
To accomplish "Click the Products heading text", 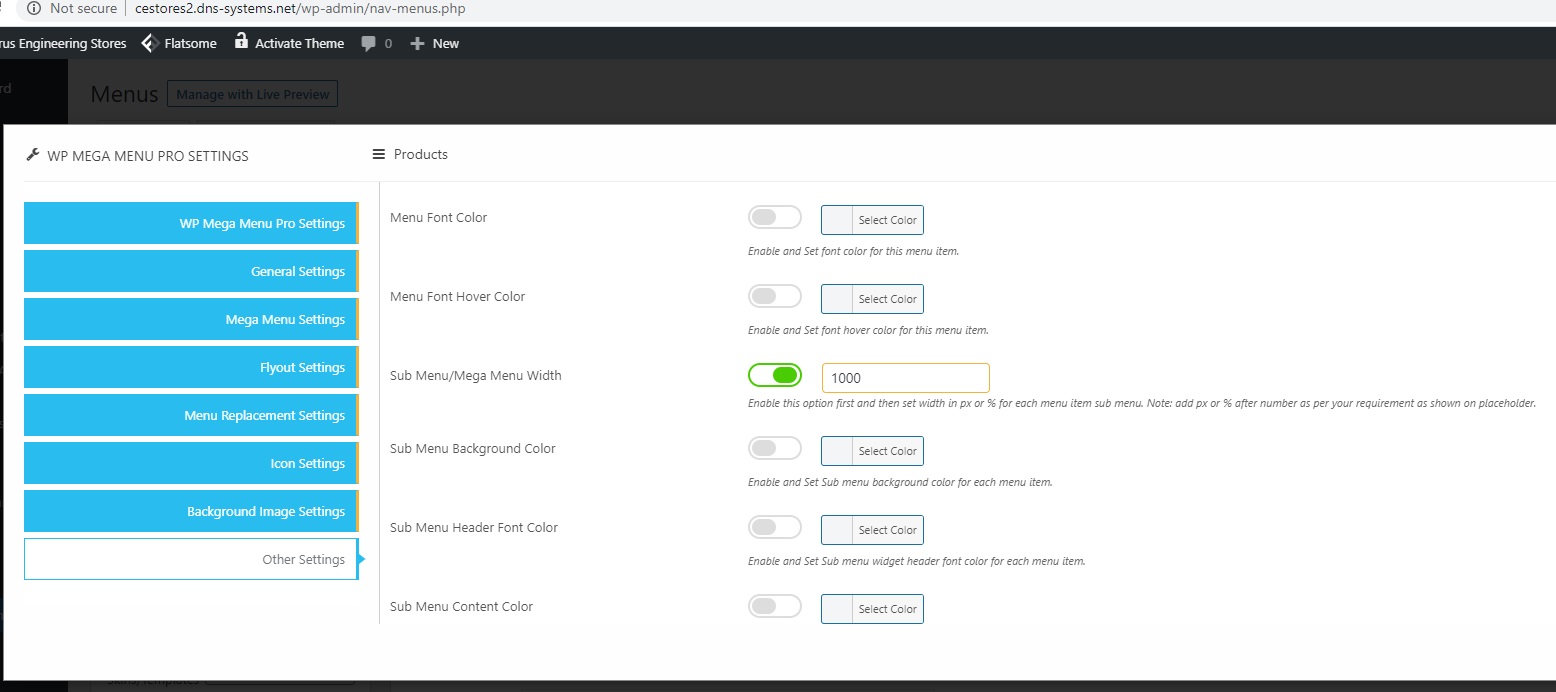I will click(421, 154).
